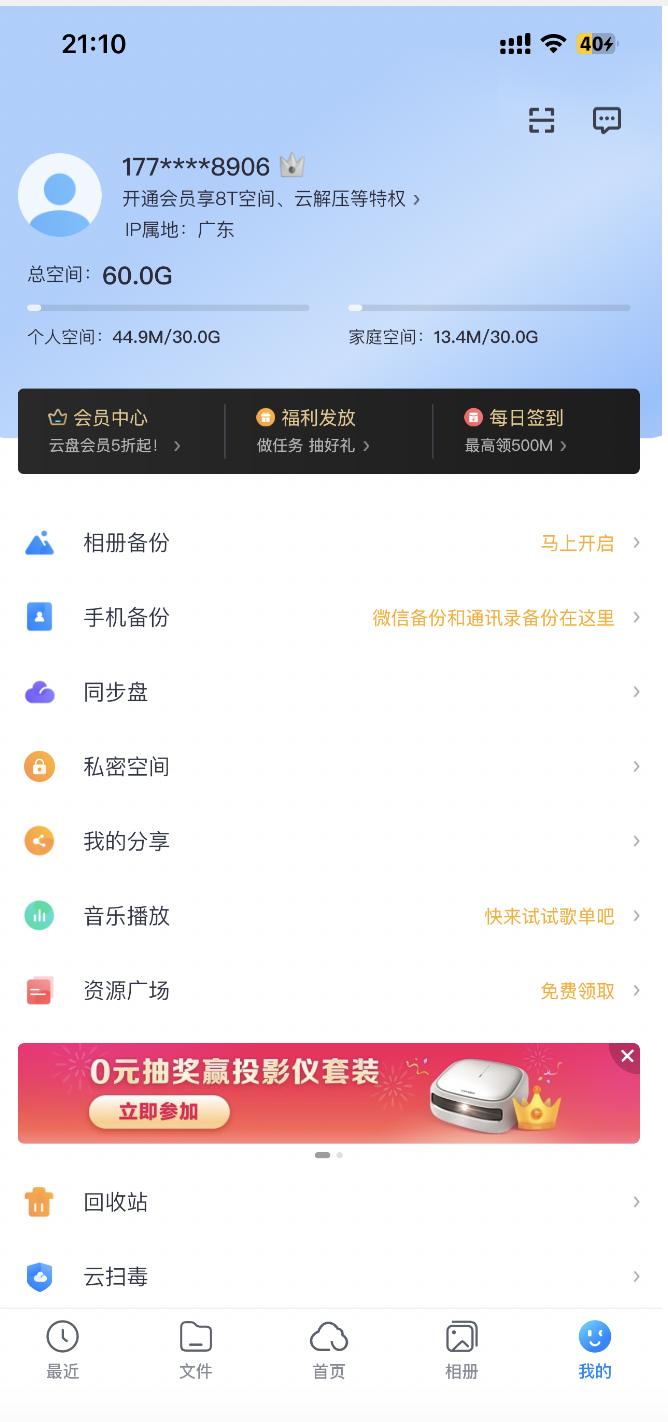The image size is (668, 1422).
Task: Select the 云扫毒 antivirus icon
Action: point(39,1276)
